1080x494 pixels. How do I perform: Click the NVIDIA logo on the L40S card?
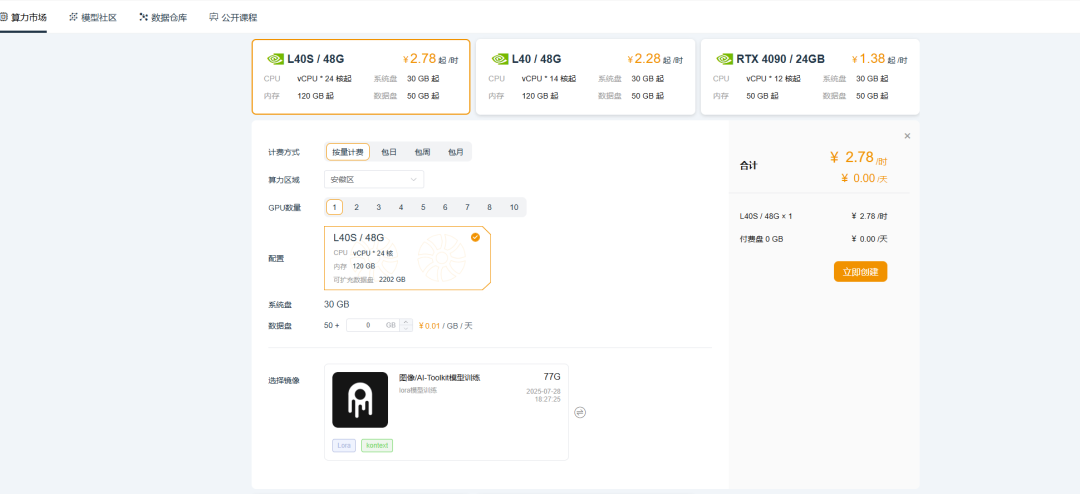tap(275, 59)
